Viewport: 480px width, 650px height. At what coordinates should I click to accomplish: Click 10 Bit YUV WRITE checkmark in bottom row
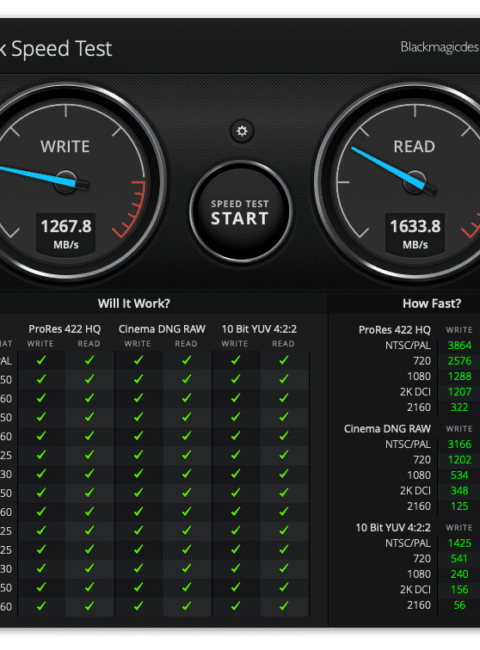(235, 606)
